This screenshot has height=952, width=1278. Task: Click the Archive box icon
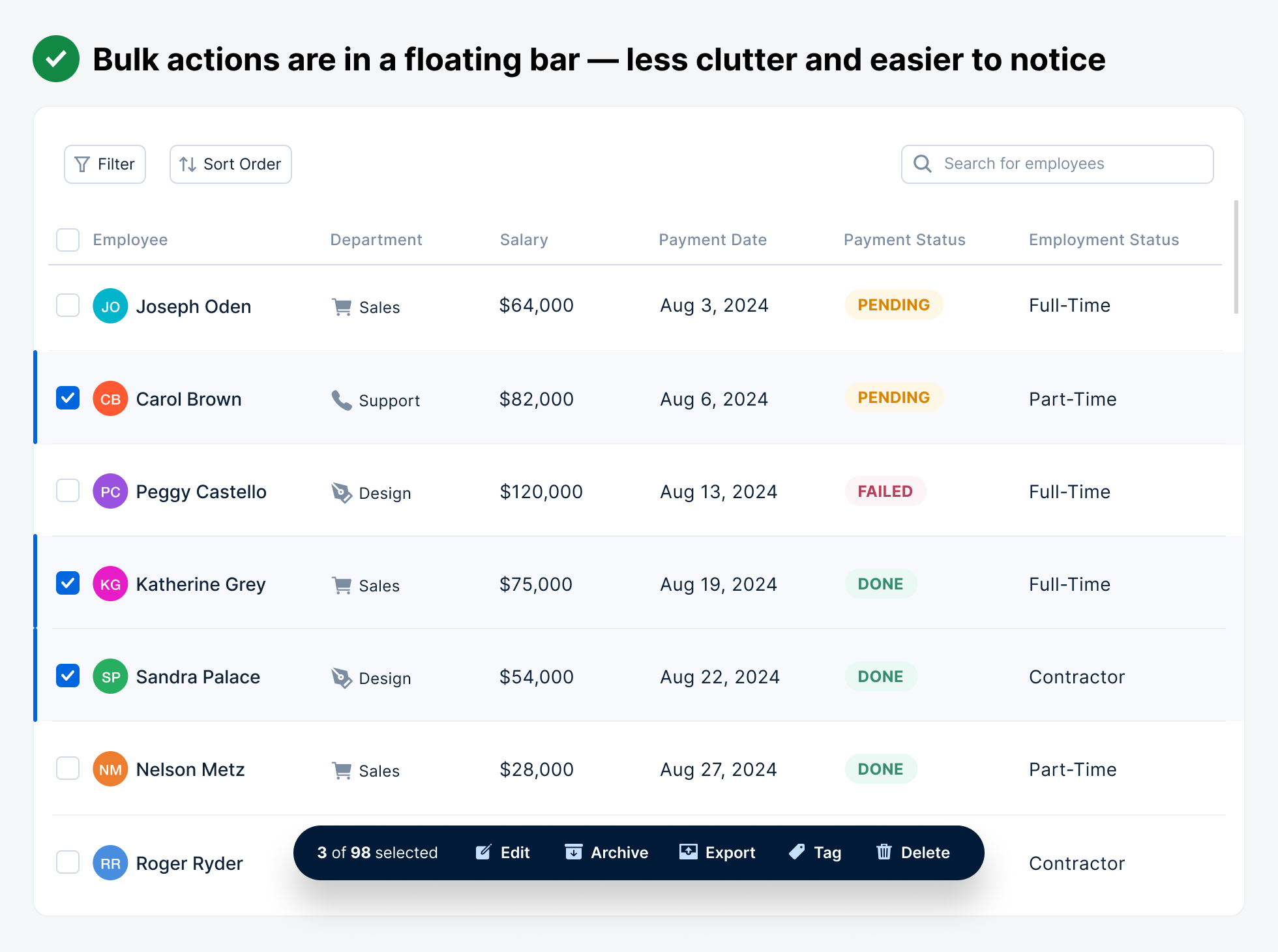tap(573, 852)
